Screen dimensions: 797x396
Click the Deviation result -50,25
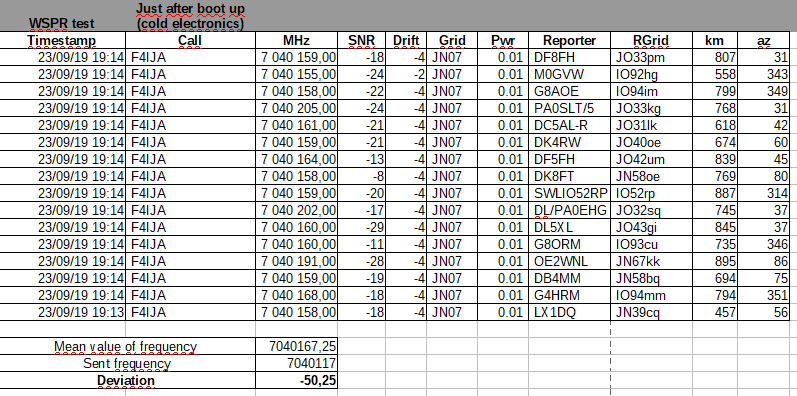[x=296, y=380]
